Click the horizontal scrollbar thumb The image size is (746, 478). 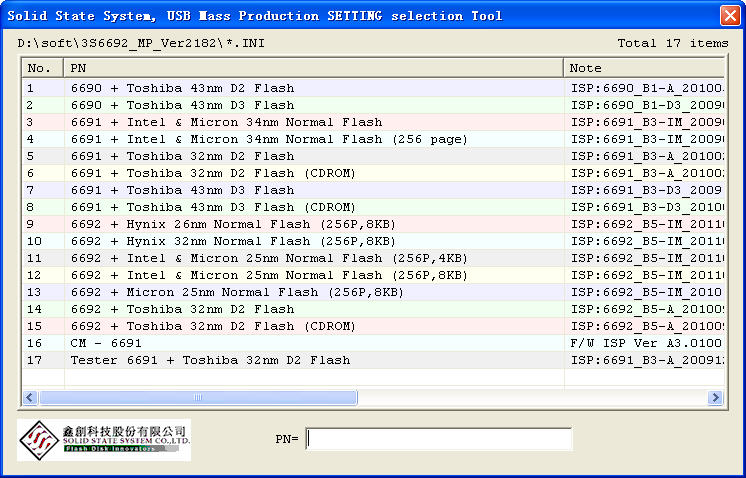click(198, 398)
